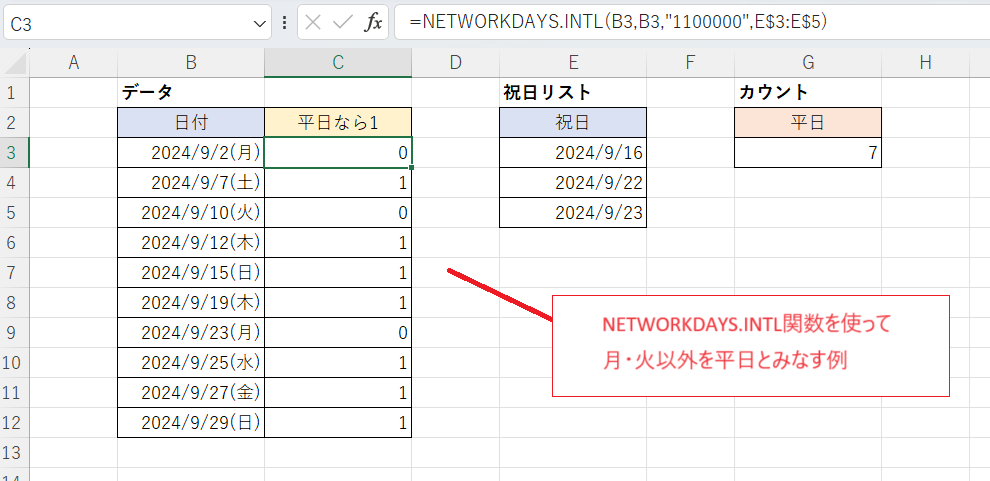
Task: Select row 3 header
Action: (x=15, y=153)
